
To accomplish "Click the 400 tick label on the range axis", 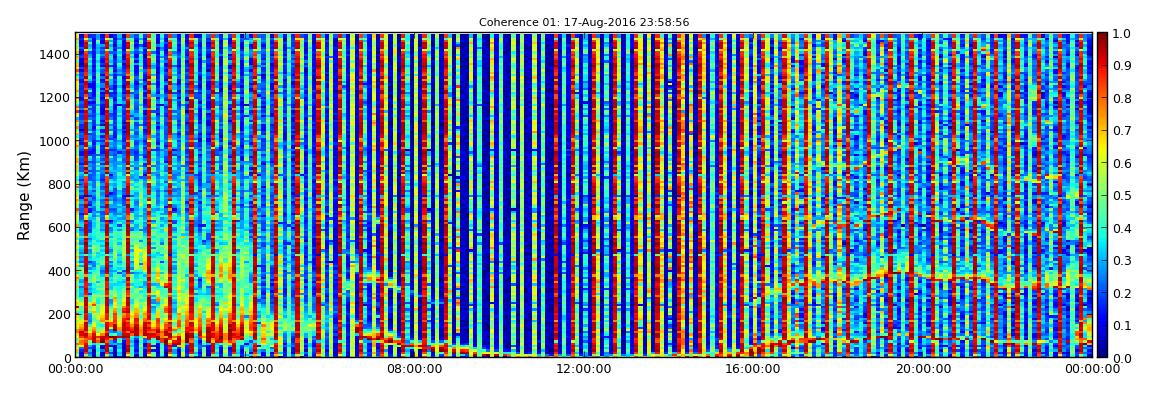I will click(59, 271).
